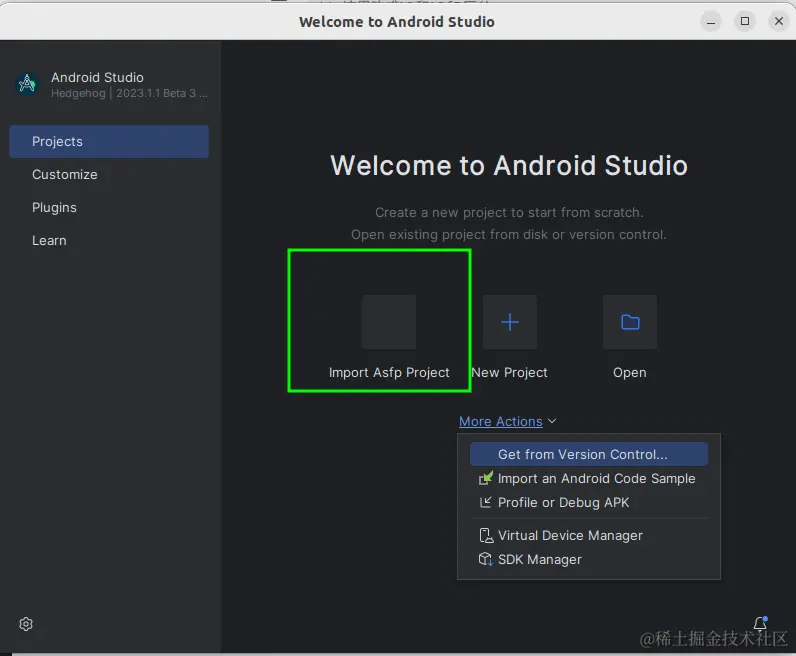
Task: Click the Open folder icon
Action: coord(630,322)
